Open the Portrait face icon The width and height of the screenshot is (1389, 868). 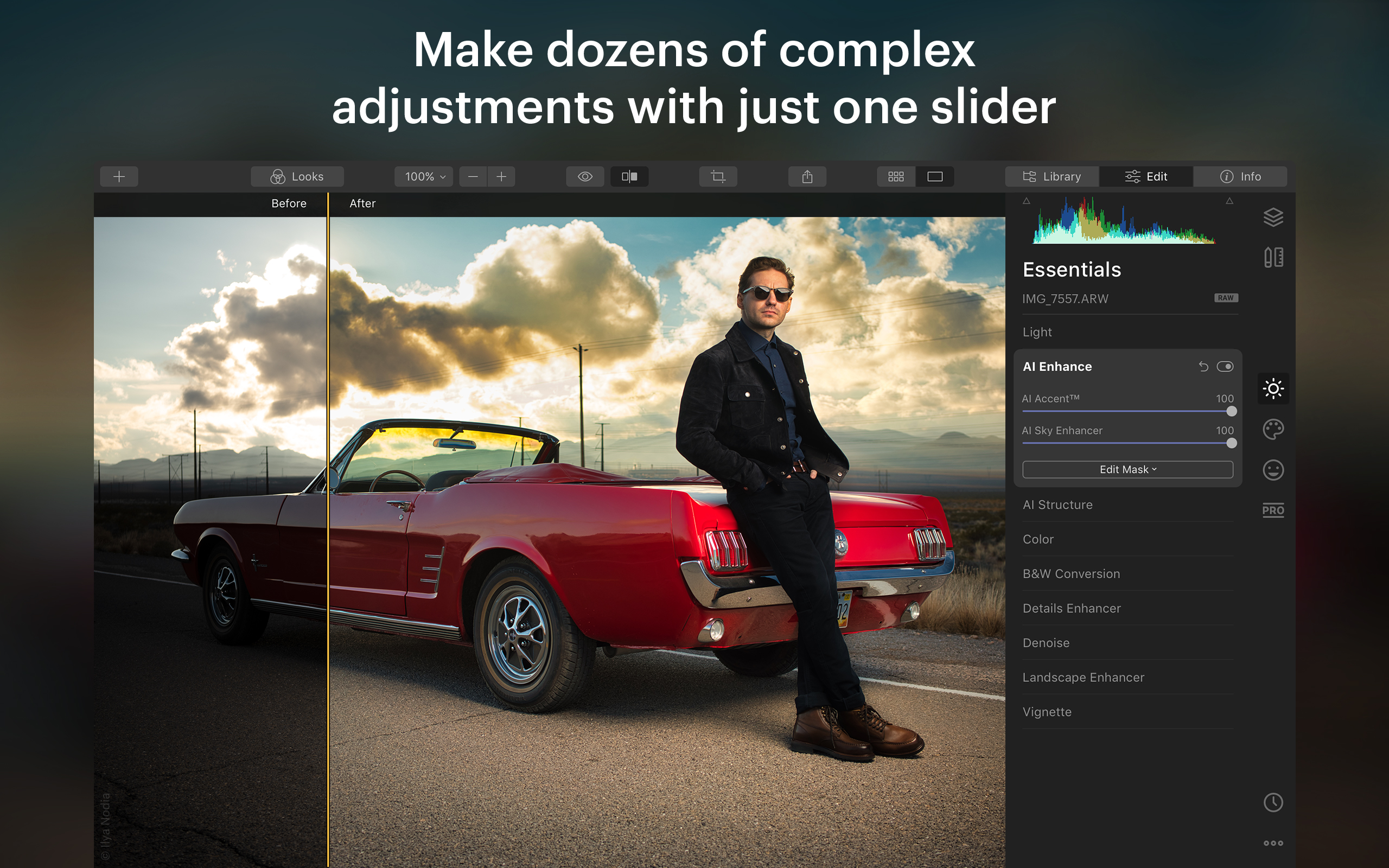(1272, 470)
